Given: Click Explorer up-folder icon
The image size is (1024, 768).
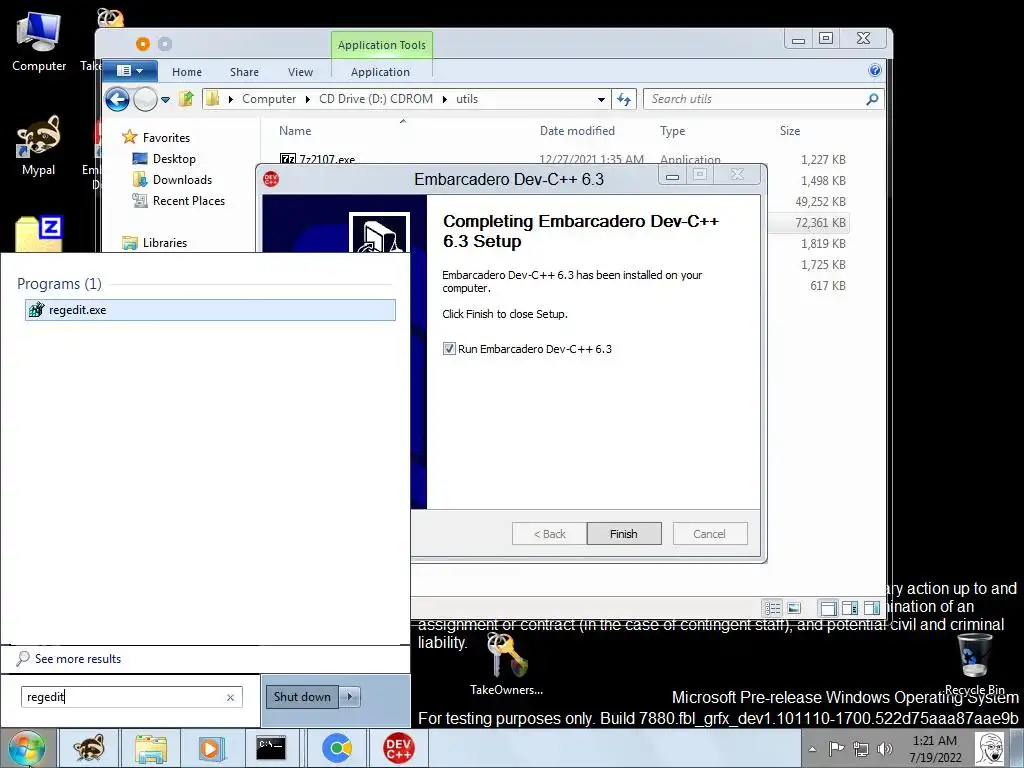Looking at the screenshot, I should point(187,99).
